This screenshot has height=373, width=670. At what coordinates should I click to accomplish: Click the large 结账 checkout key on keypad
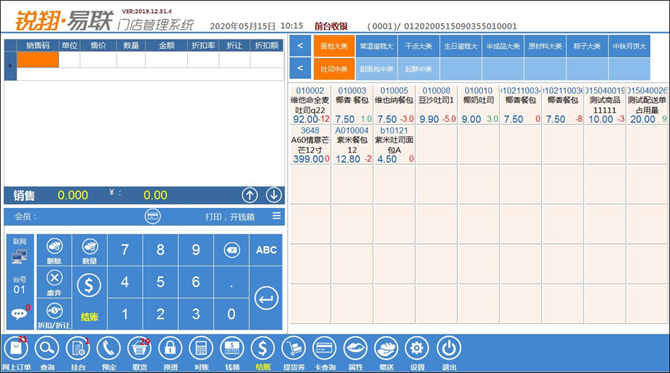click(89, 298)
